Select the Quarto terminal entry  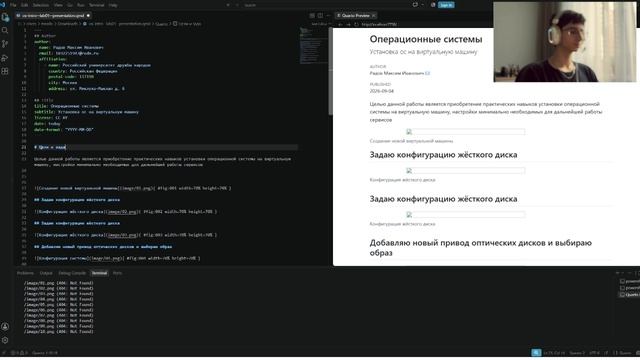click(629, 294)
